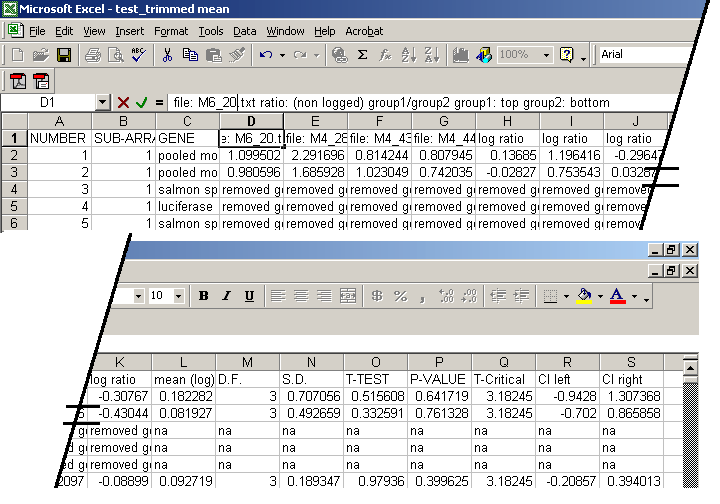Screen dimensions: 720x504
Task: Open a file with the Open icon
Action: [x=40, y=55]
